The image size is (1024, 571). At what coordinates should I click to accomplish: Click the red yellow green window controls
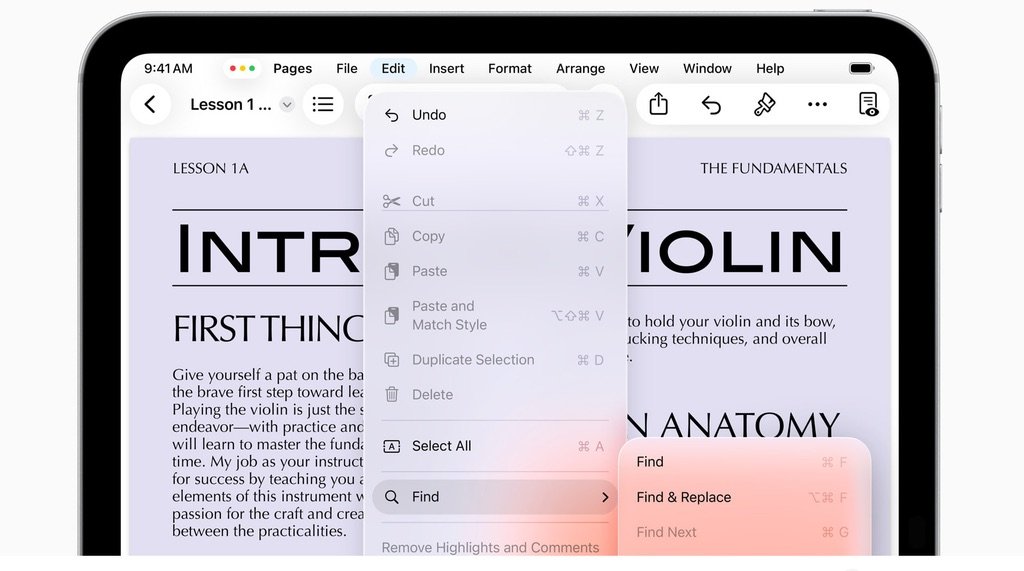coord(242,69)
